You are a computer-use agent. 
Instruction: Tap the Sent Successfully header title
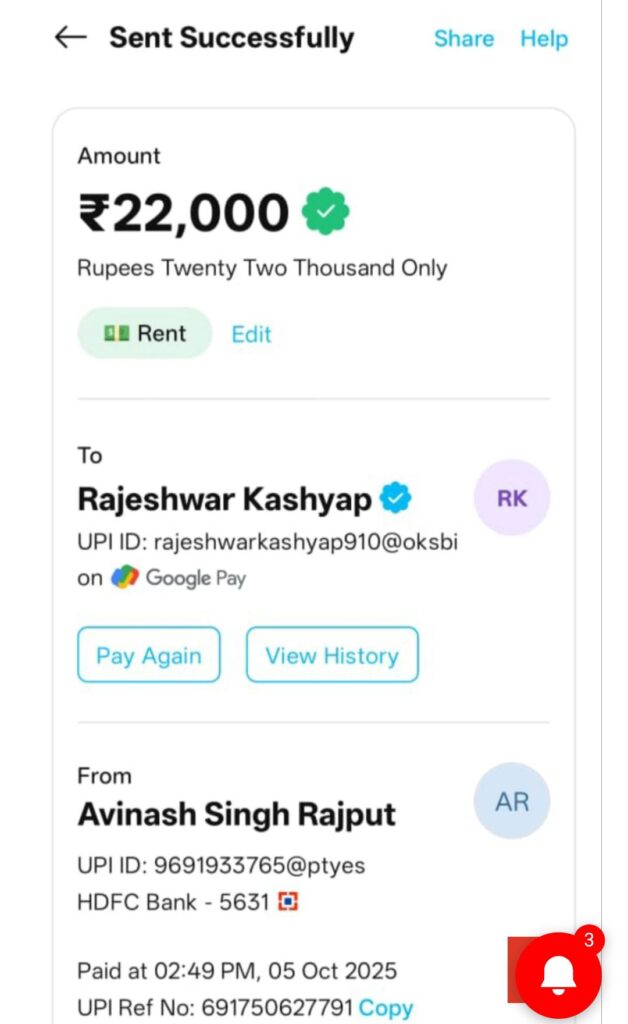(232, 38)
